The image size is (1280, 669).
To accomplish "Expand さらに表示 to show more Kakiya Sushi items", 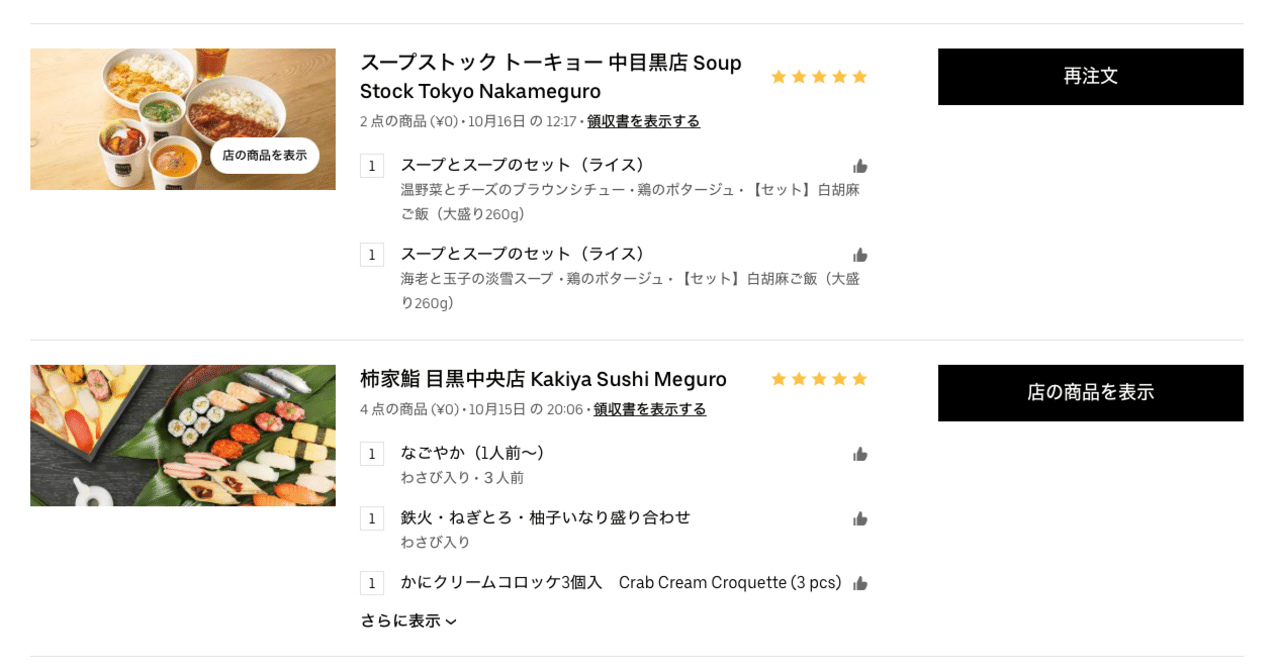I will [x=408, y=620].
